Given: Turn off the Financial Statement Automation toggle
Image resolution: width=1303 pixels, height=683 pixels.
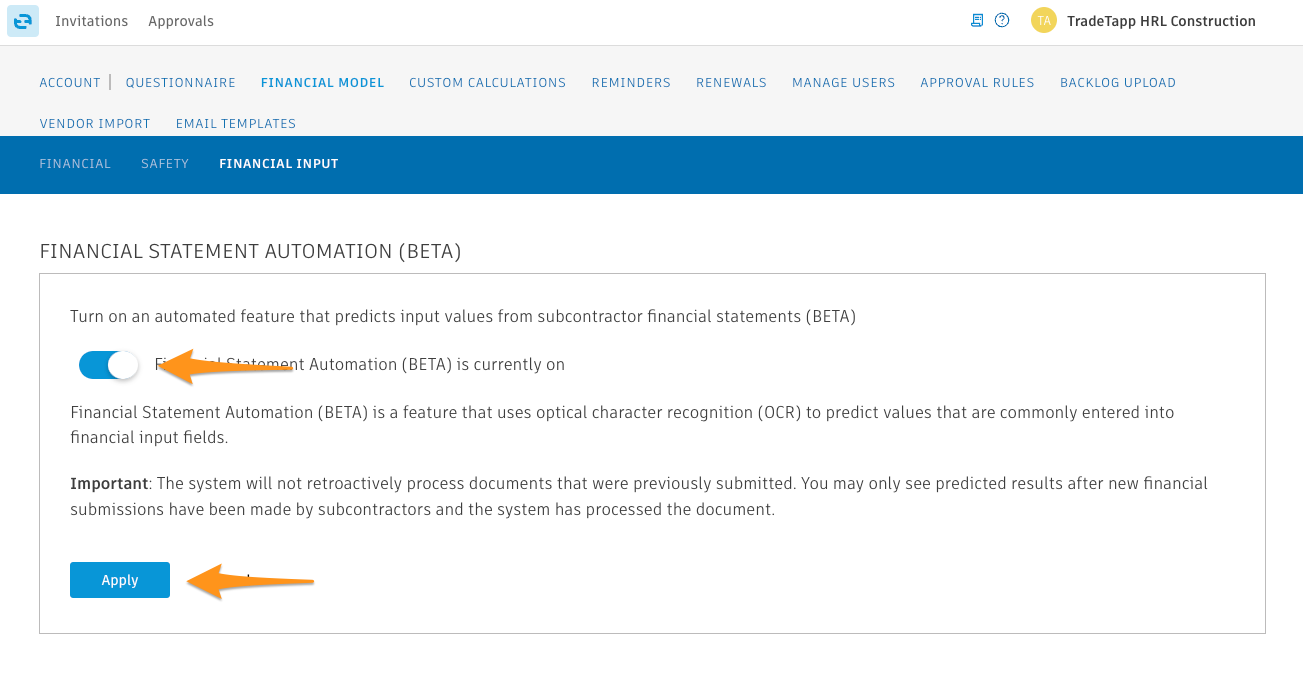Looking at the screenshot, I should tap(108, 365).
